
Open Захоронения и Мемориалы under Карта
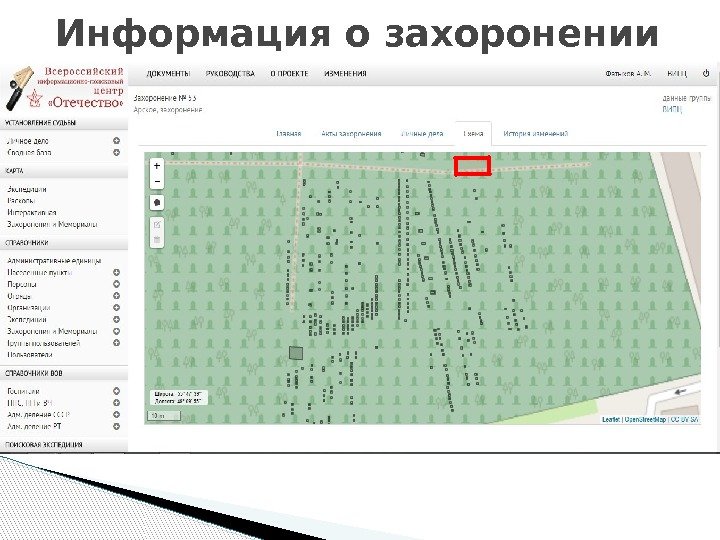(52, 225)
